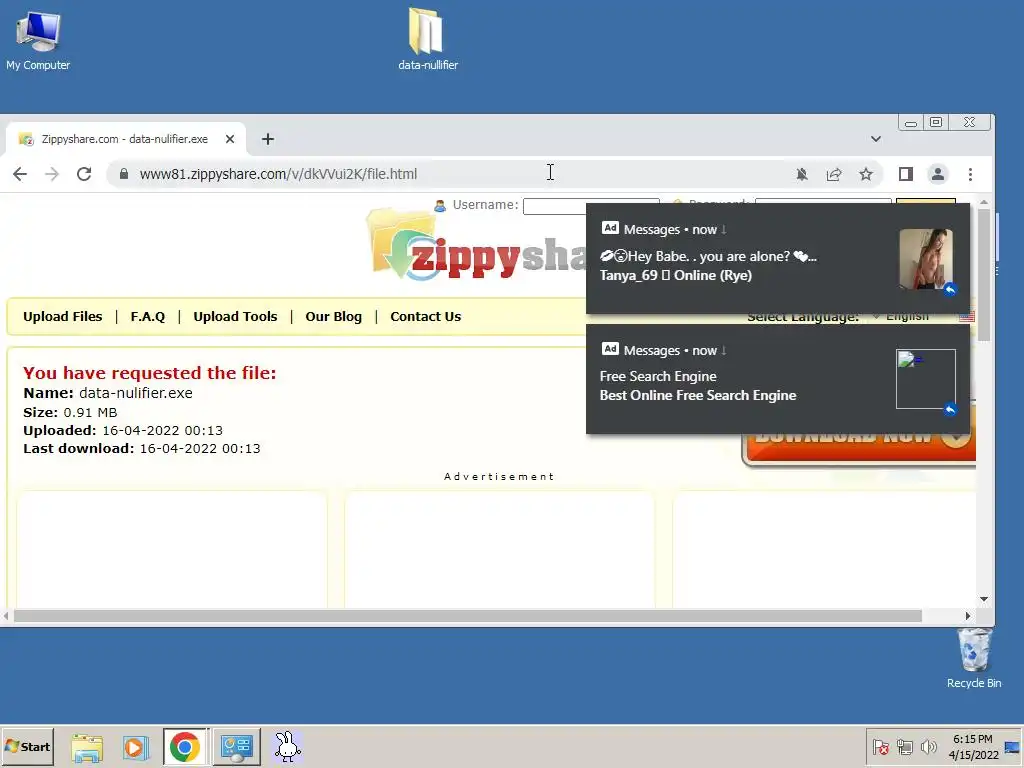Expand the tab search chevron
1024x768 pixels.
click(x=876, y=139)
